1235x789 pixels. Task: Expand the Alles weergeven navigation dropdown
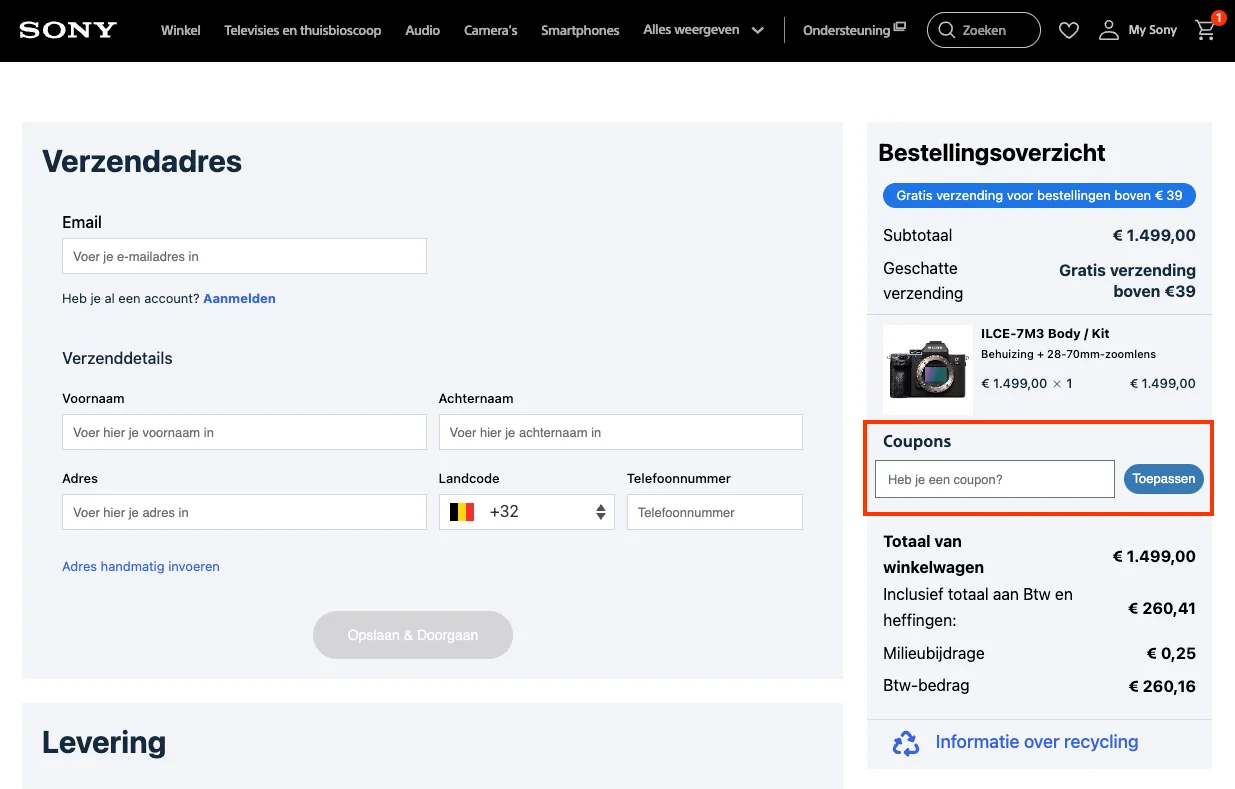coord(703,30)
